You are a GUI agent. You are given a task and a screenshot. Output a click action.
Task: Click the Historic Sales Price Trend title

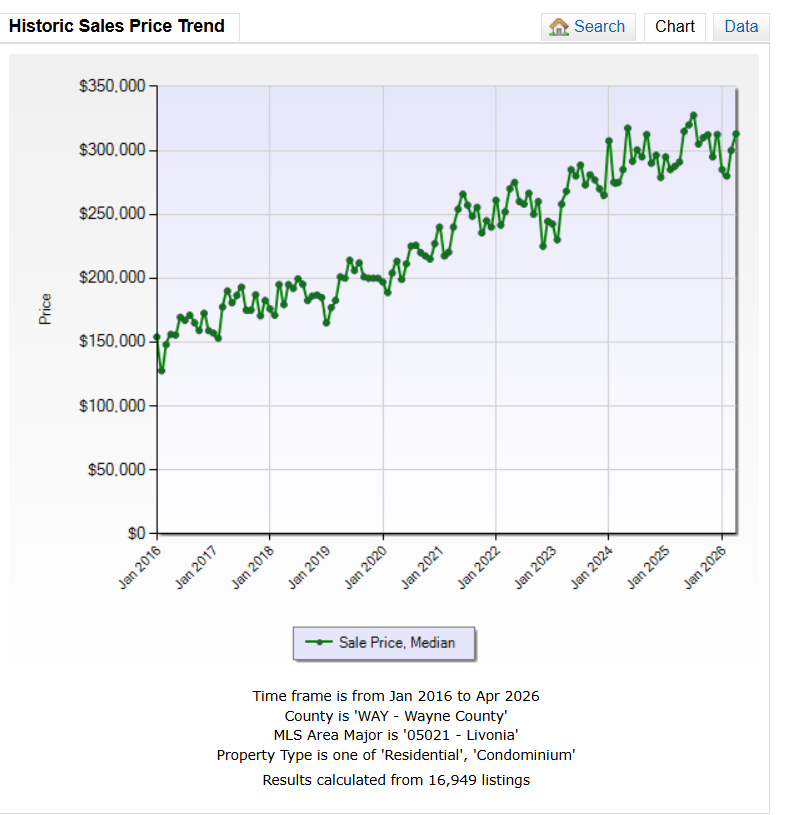[117, 26]
